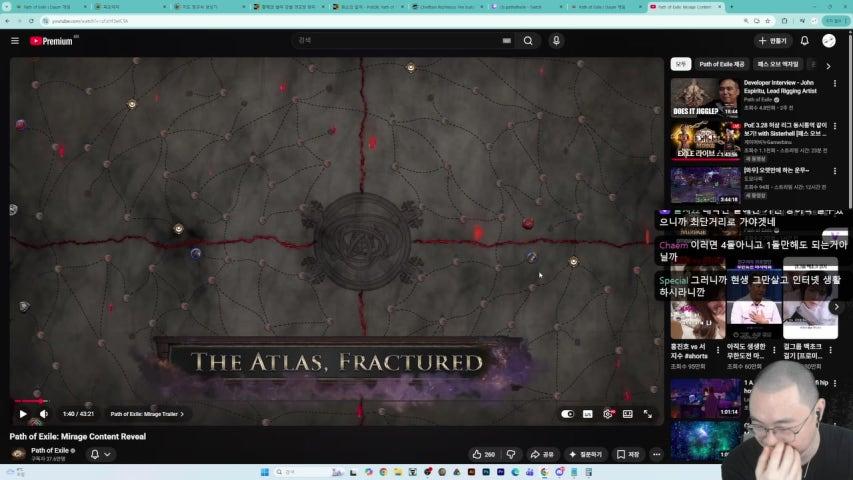Enter fullscreen mode

(648, 414)
